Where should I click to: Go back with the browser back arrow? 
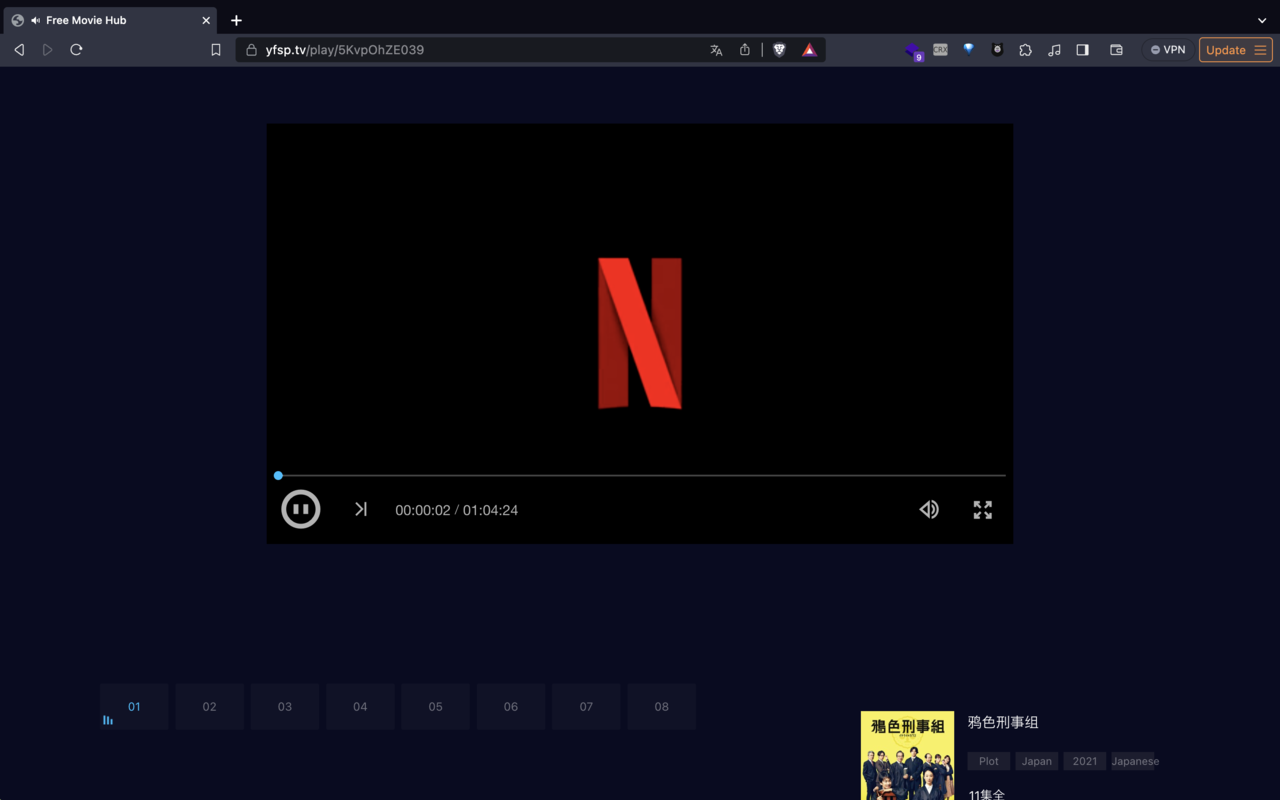click(x=19, y=50)
